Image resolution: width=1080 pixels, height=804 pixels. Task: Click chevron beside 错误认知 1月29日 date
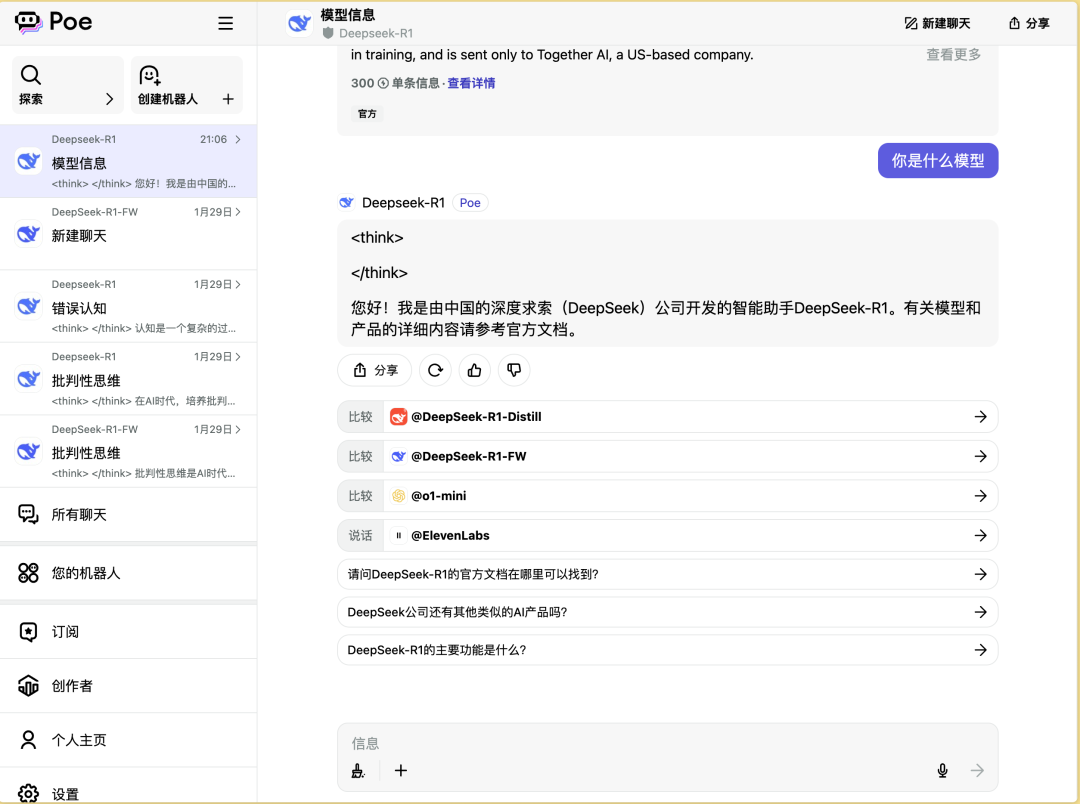pyautogui.click(x=238, y=284)
